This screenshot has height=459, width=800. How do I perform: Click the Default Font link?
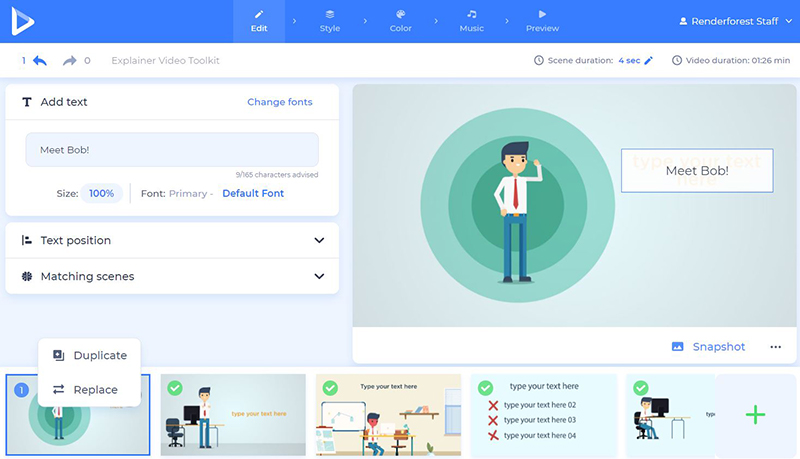[253, 193]
